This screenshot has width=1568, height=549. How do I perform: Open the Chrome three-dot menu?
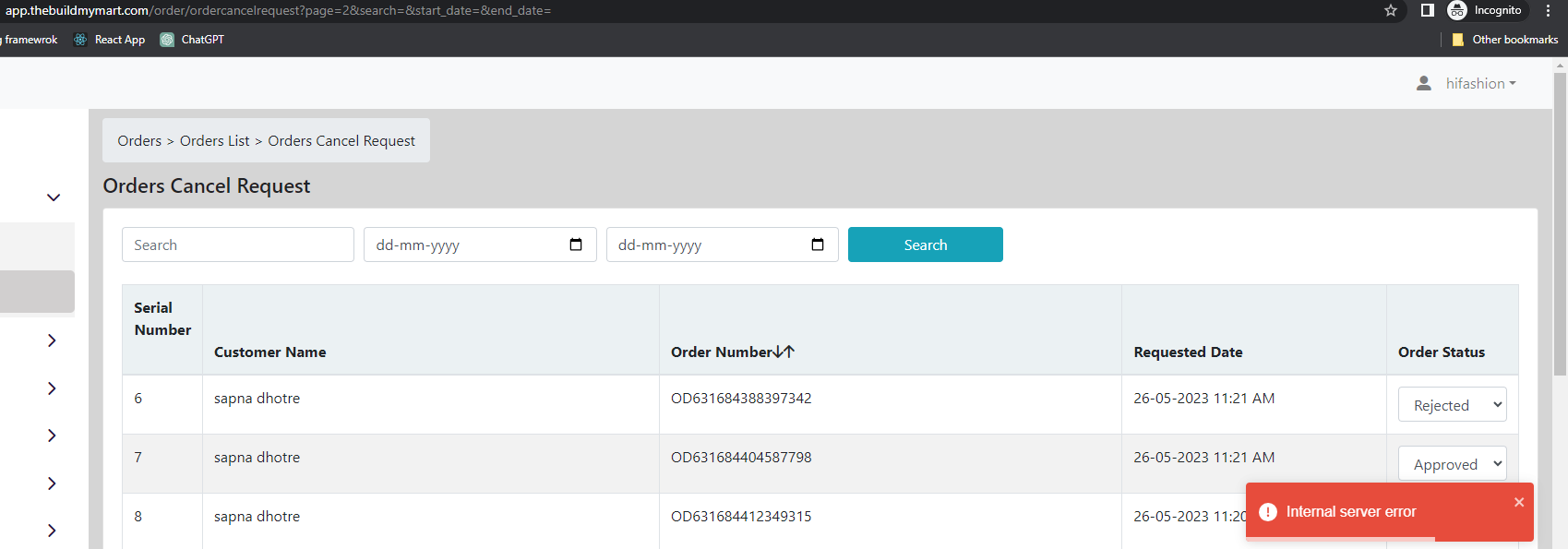point(1549,10)
